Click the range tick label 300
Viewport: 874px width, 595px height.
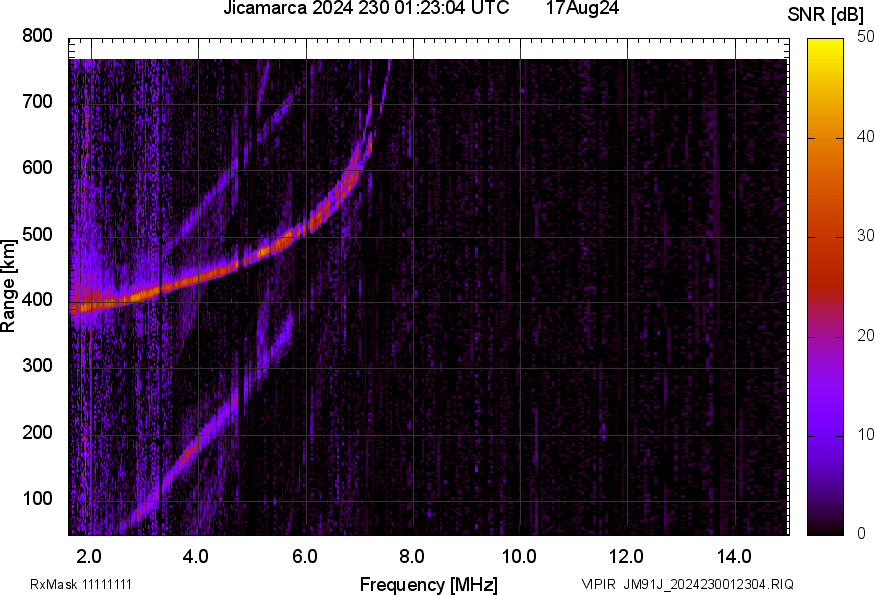click(x=37, y=366)
